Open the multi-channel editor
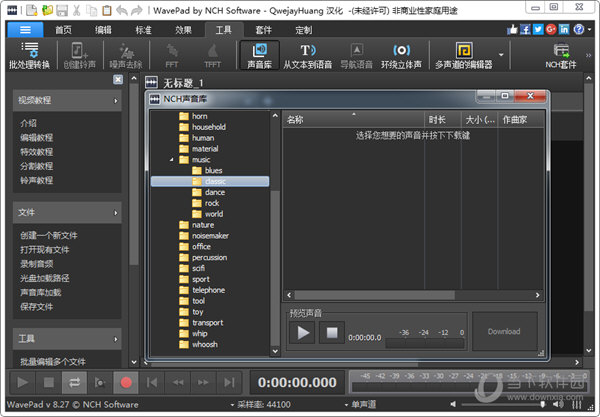The height and width of the screenshot is (417, 600). click(464, 56)
